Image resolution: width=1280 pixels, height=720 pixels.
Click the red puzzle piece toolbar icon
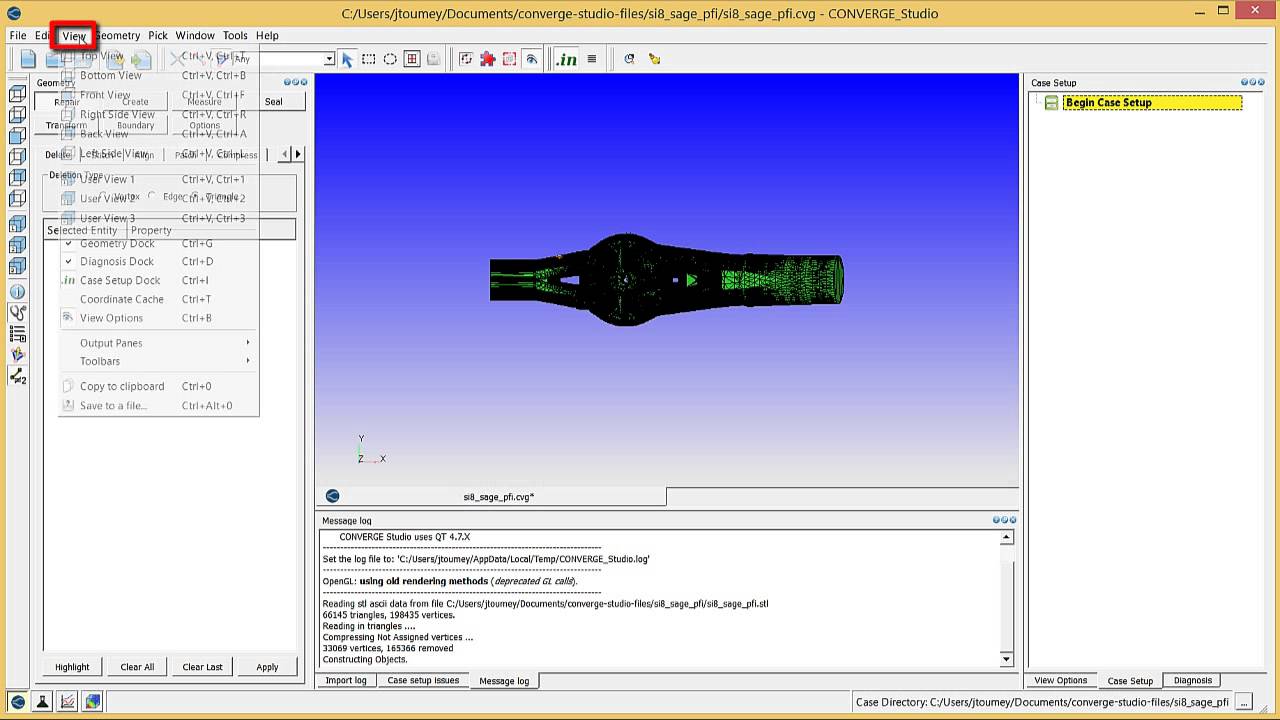(488, 59)
